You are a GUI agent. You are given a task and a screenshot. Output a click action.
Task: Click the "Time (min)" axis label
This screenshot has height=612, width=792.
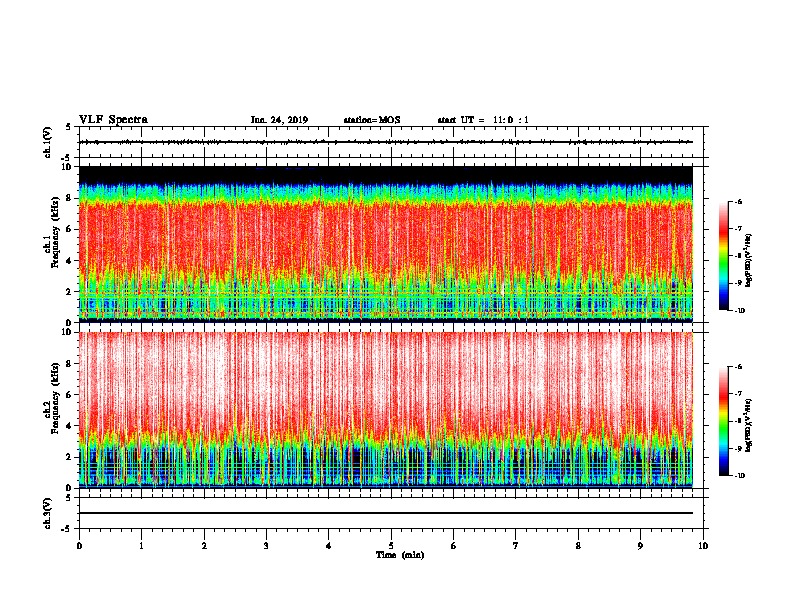[x=400, y=555]
